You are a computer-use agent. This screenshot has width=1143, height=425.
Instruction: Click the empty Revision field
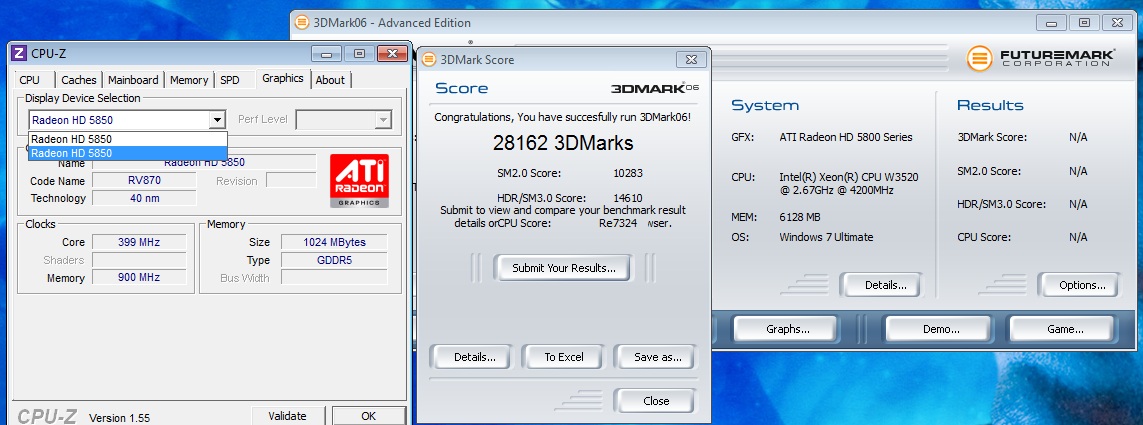point(292,180)
